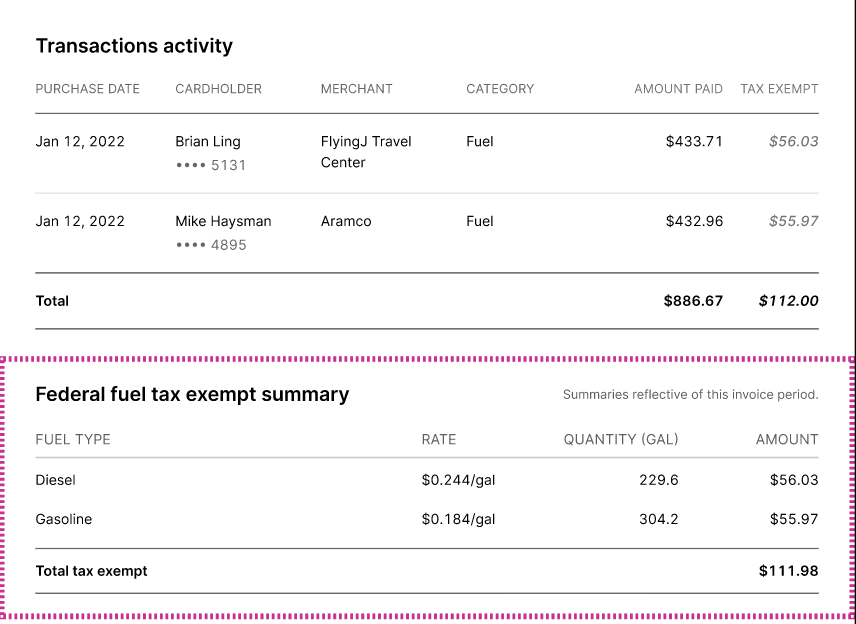Click the Amount Paid column header
856x624 pixels.
(x=678, y=89)
